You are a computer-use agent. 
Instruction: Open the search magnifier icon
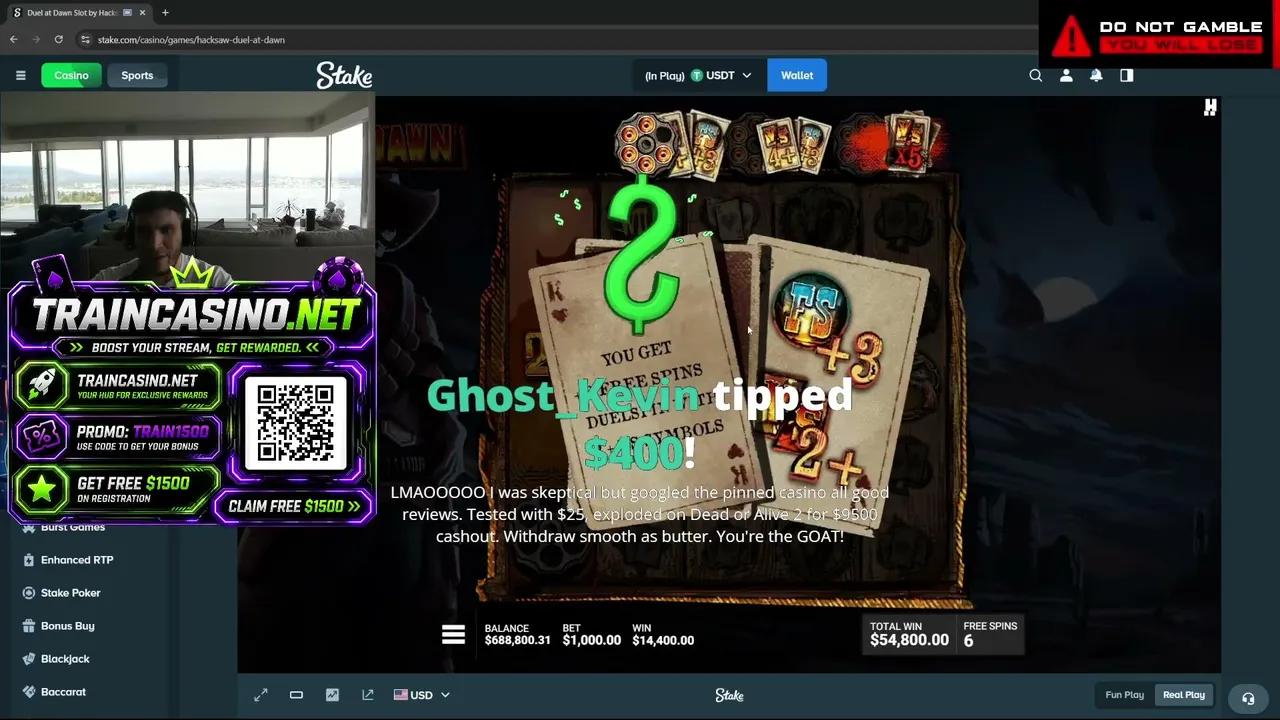1036,75
